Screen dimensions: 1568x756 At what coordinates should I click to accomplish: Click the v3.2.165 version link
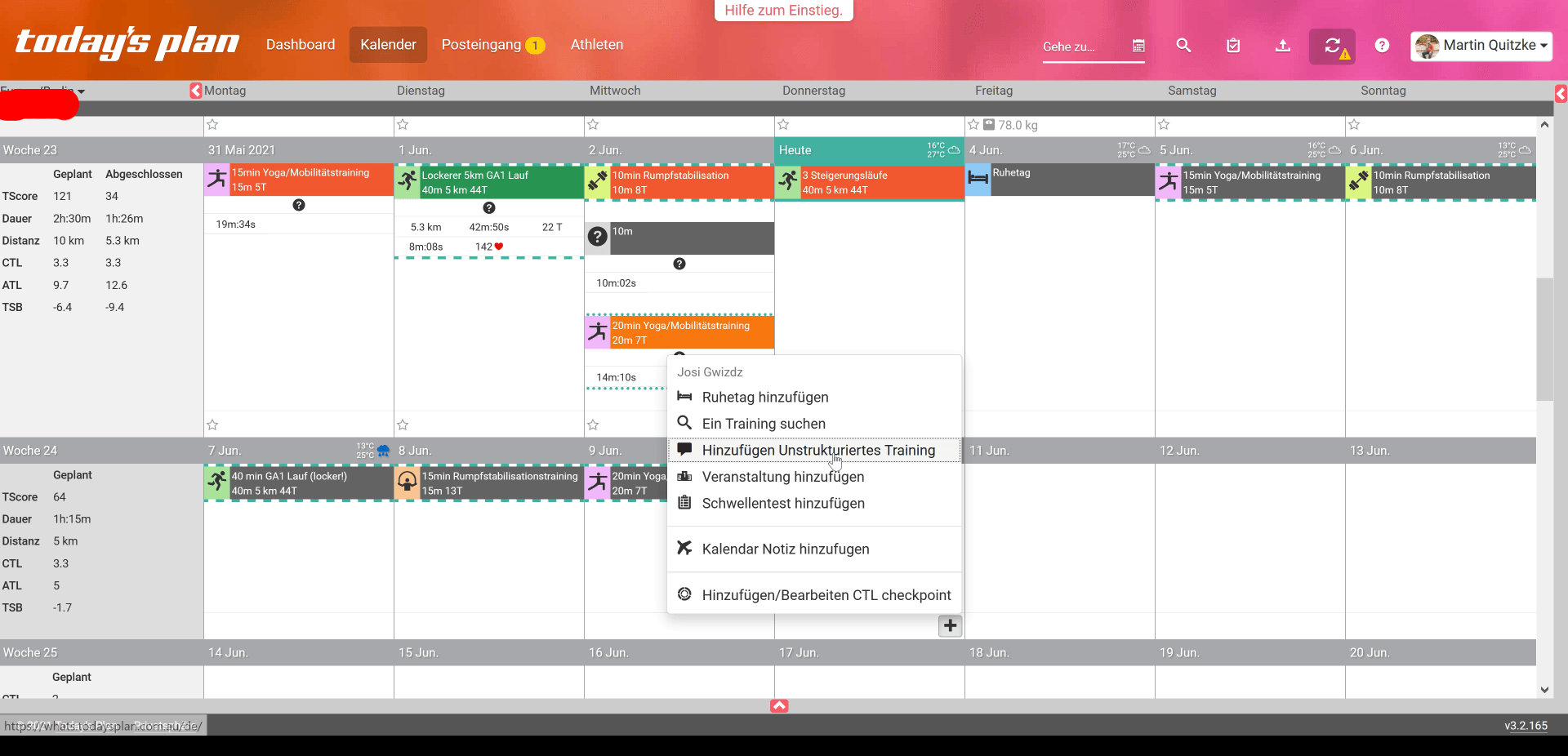(x=1526, y=726)
